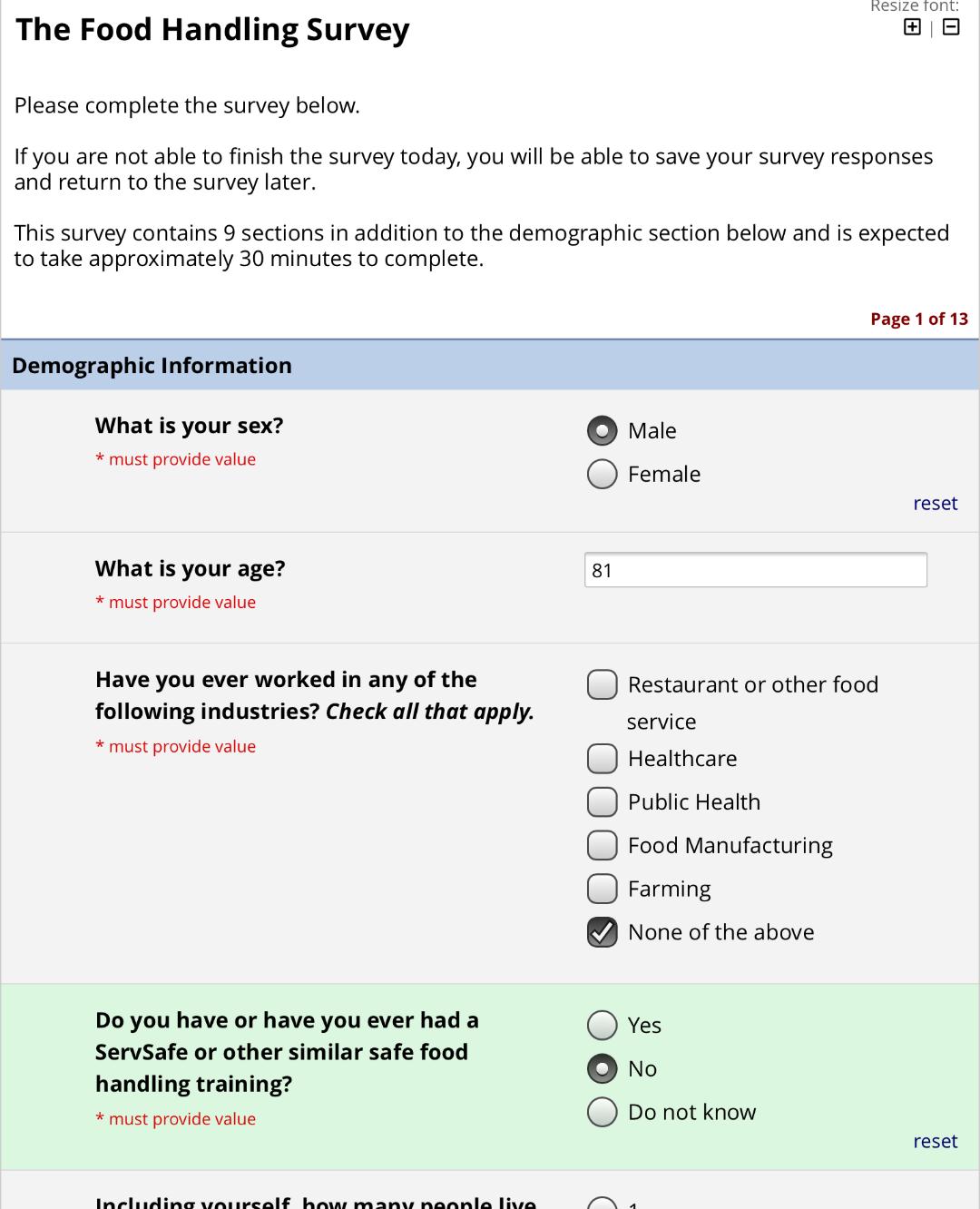Reset the ServSafe training answer
The height and width of the screenshot is (1209, 980).
[935, 1142]
